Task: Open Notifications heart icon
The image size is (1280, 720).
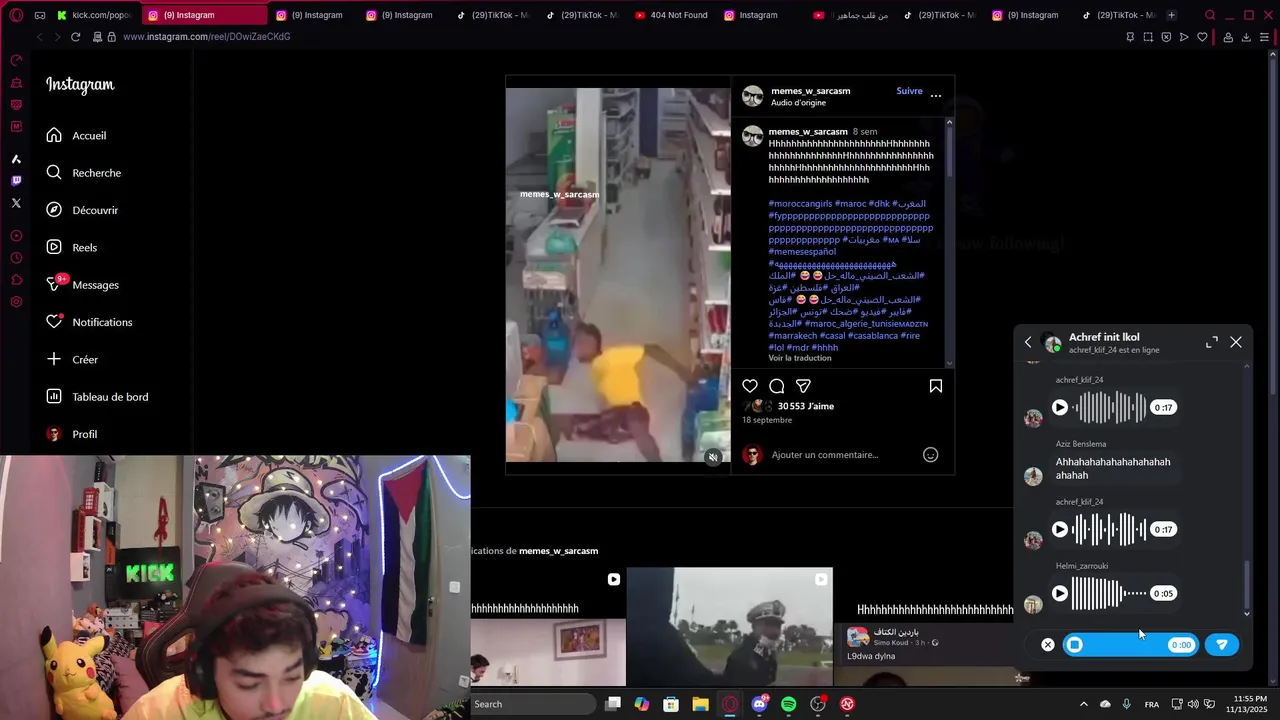Action: [x=54, y=322]
